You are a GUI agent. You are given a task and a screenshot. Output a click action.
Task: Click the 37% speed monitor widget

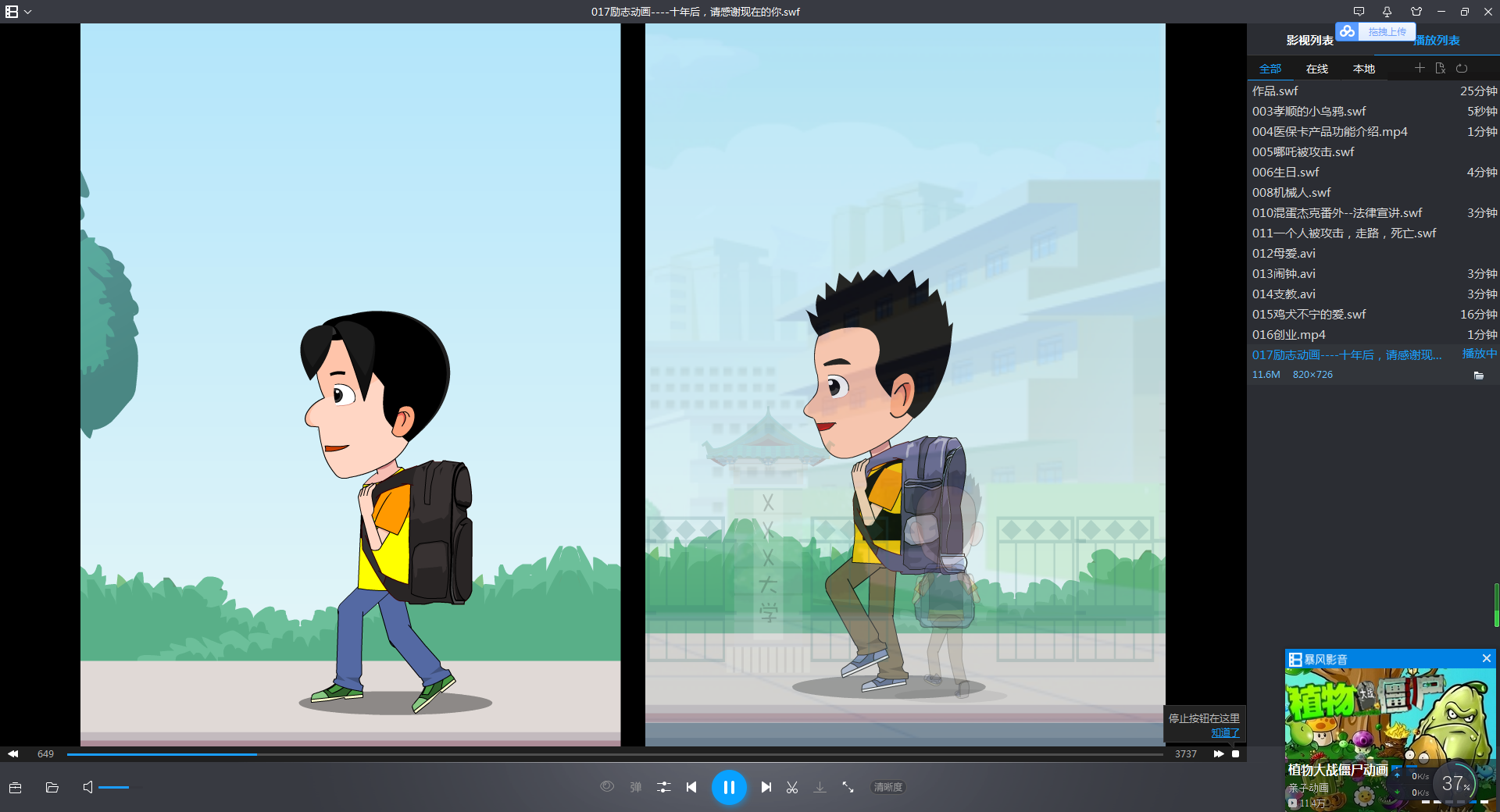1455,783
